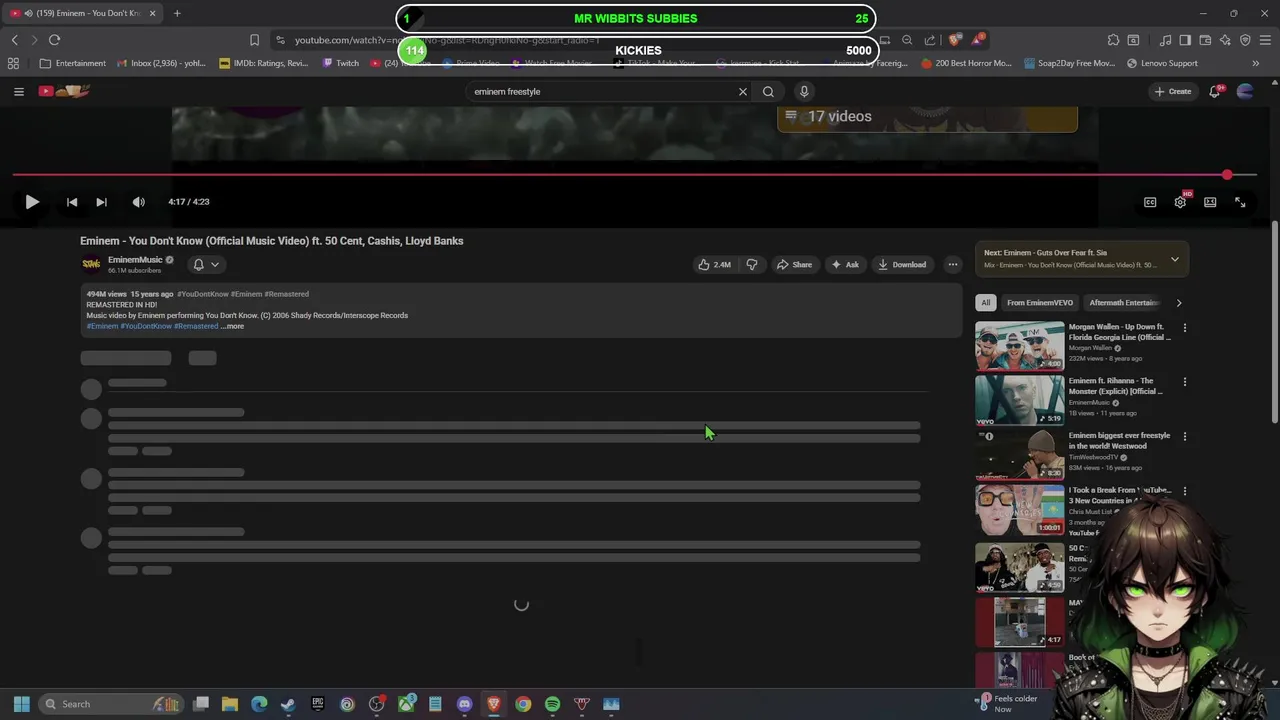Like the video showing 2.4M likes
The height and width of the screenshot is (720, 1280).
pos(714,265)
